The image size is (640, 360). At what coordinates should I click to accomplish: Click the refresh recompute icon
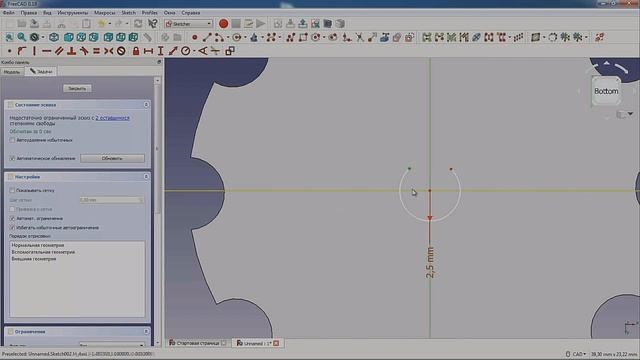138,24
